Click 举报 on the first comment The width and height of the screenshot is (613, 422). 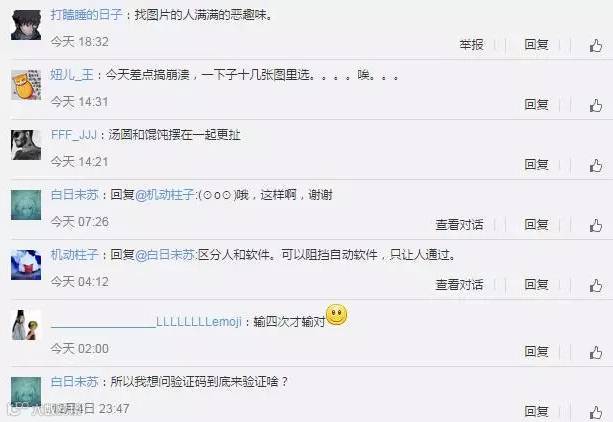coord(471,45)
